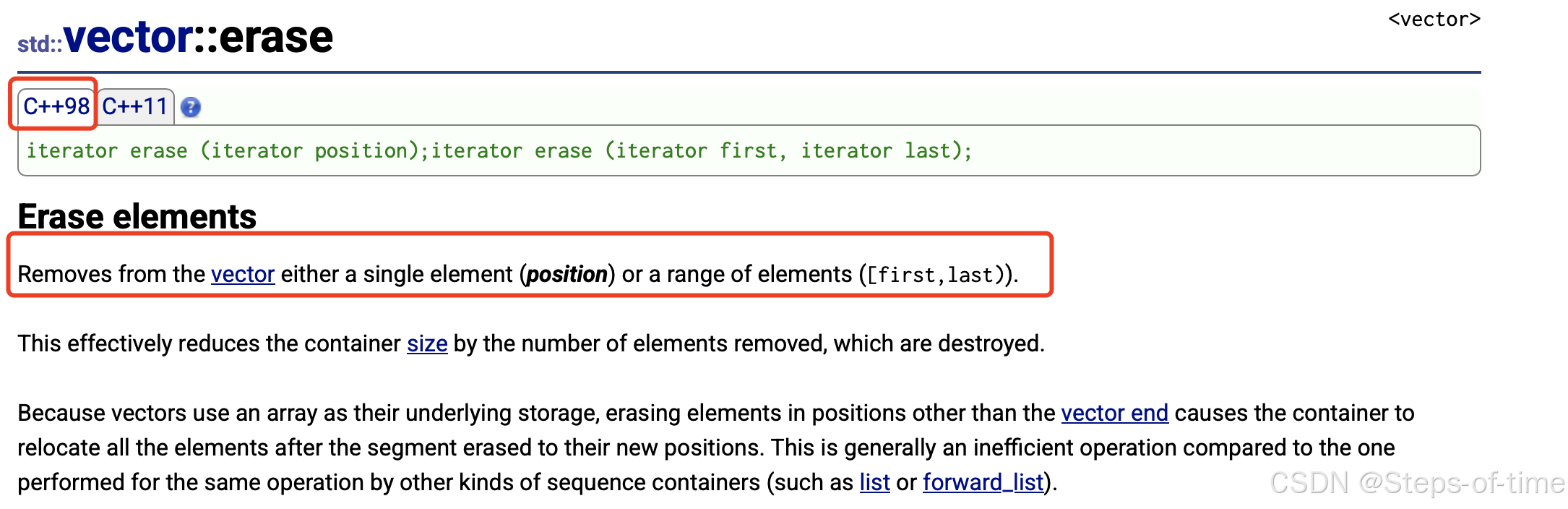Image resolution: width=1568 pixels, height=509 pixels.
Task: Click the blue help question mark icon
Action: pyautogui.click(x=191, y=107)
